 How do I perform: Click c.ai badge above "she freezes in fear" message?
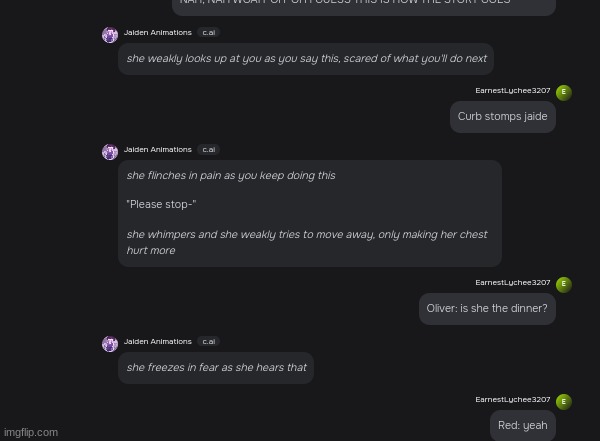click(x=208, y=342)
